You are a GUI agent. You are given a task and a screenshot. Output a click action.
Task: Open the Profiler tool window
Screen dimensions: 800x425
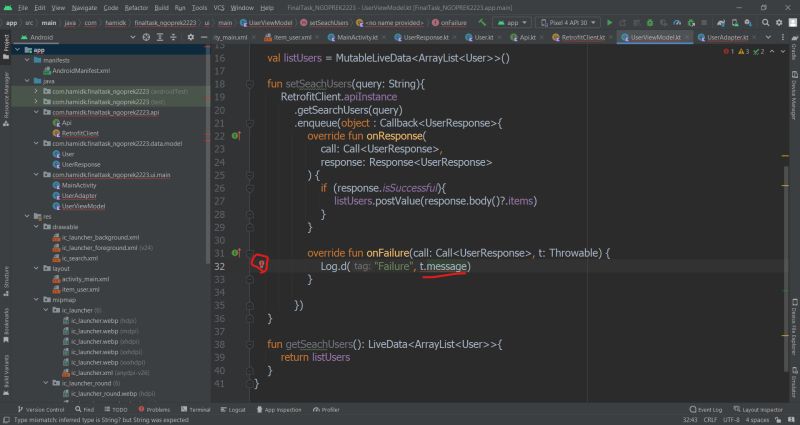coord(327,410)
